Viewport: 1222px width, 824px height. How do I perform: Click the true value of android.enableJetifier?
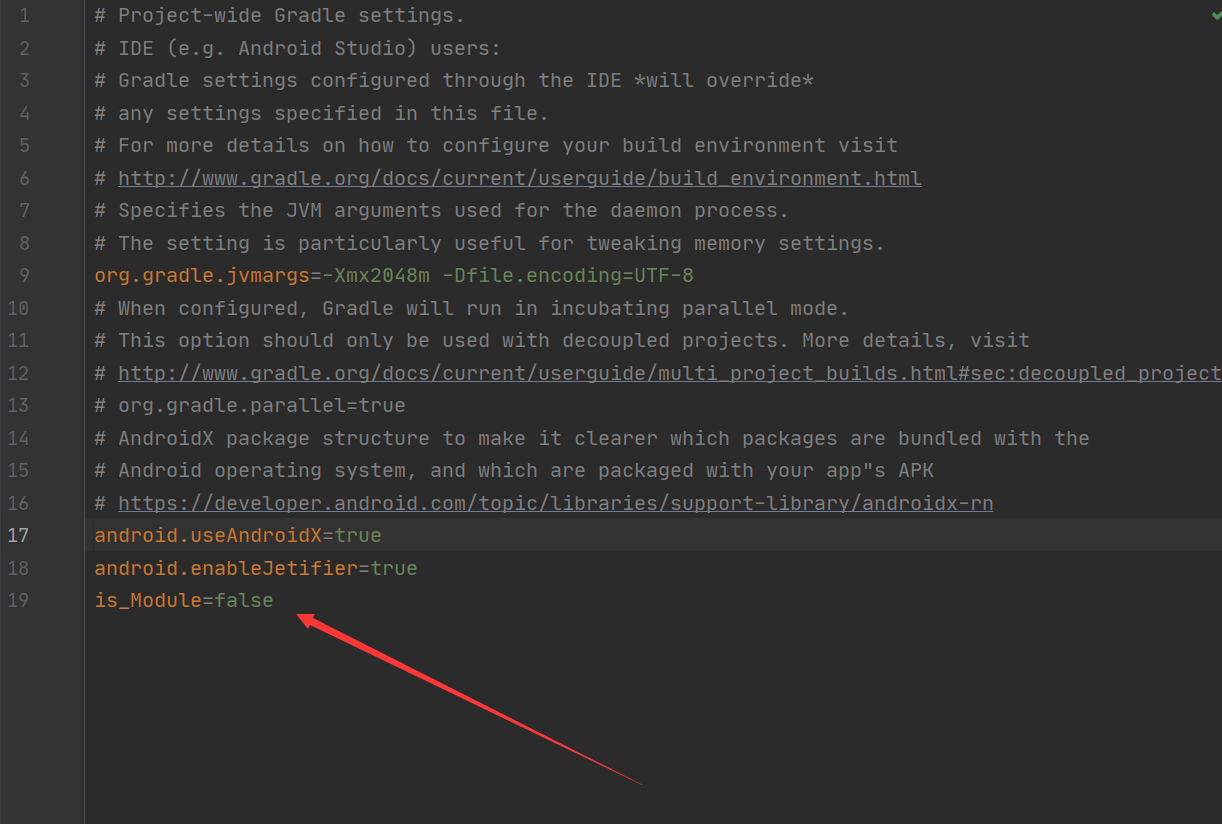(394, 568)
